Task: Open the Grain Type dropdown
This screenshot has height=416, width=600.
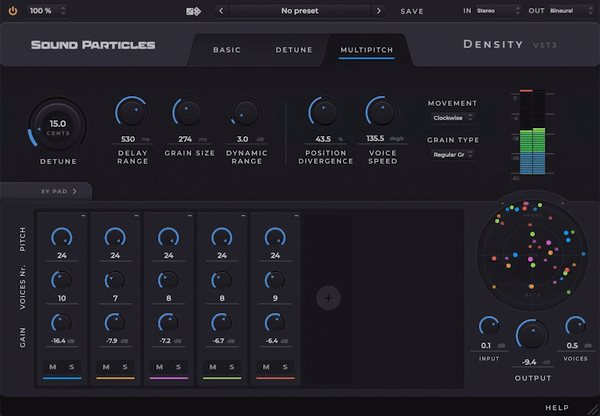Action: (452, 155)
